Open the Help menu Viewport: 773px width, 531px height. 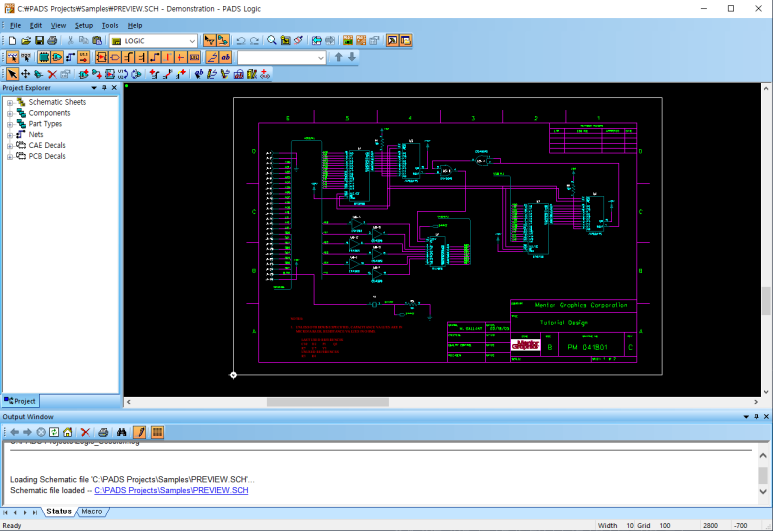pyautogui.click(x=135, y=25)
